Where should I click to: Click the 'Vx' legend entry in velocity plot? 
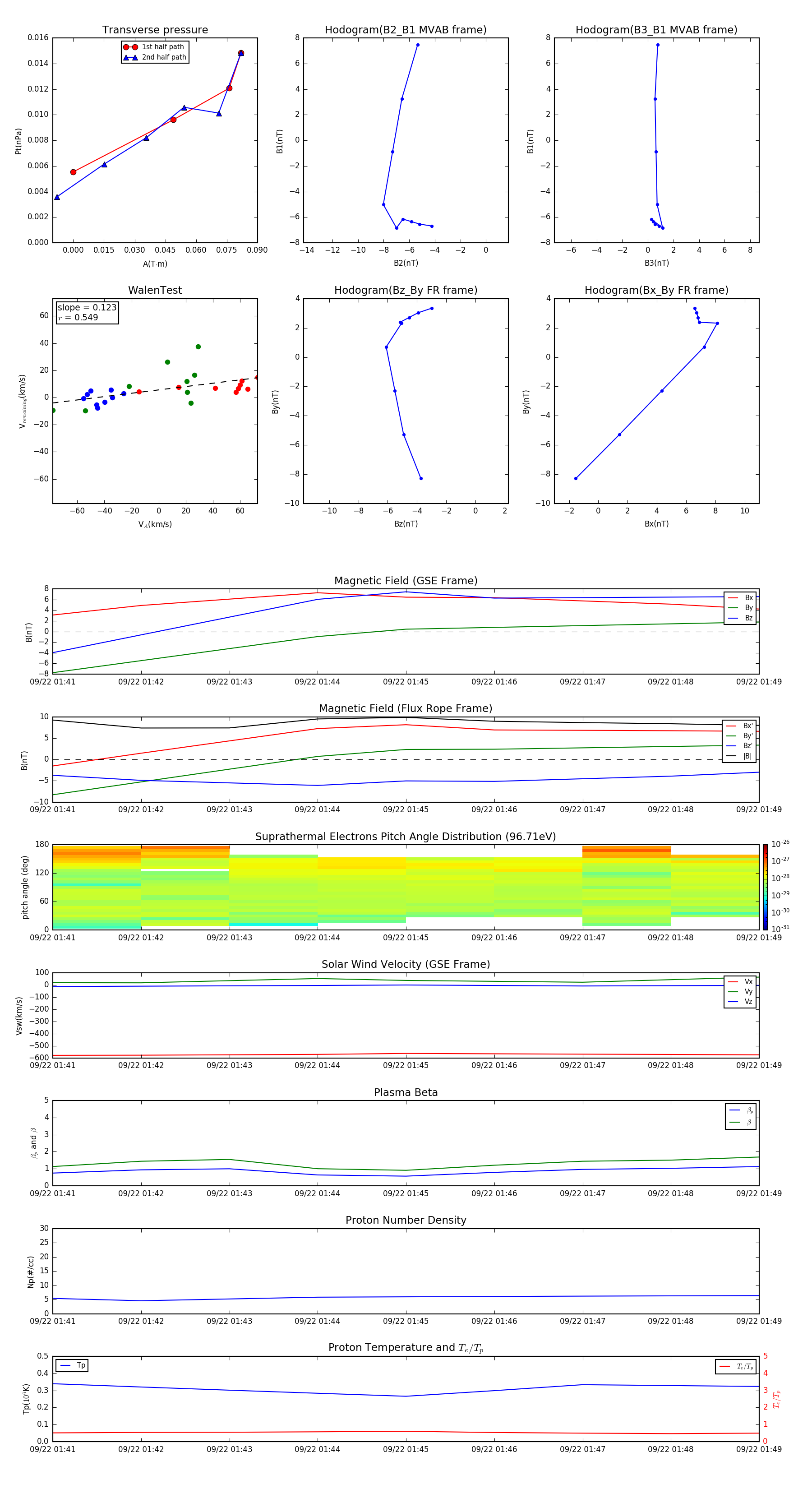[x=740, y=981]
